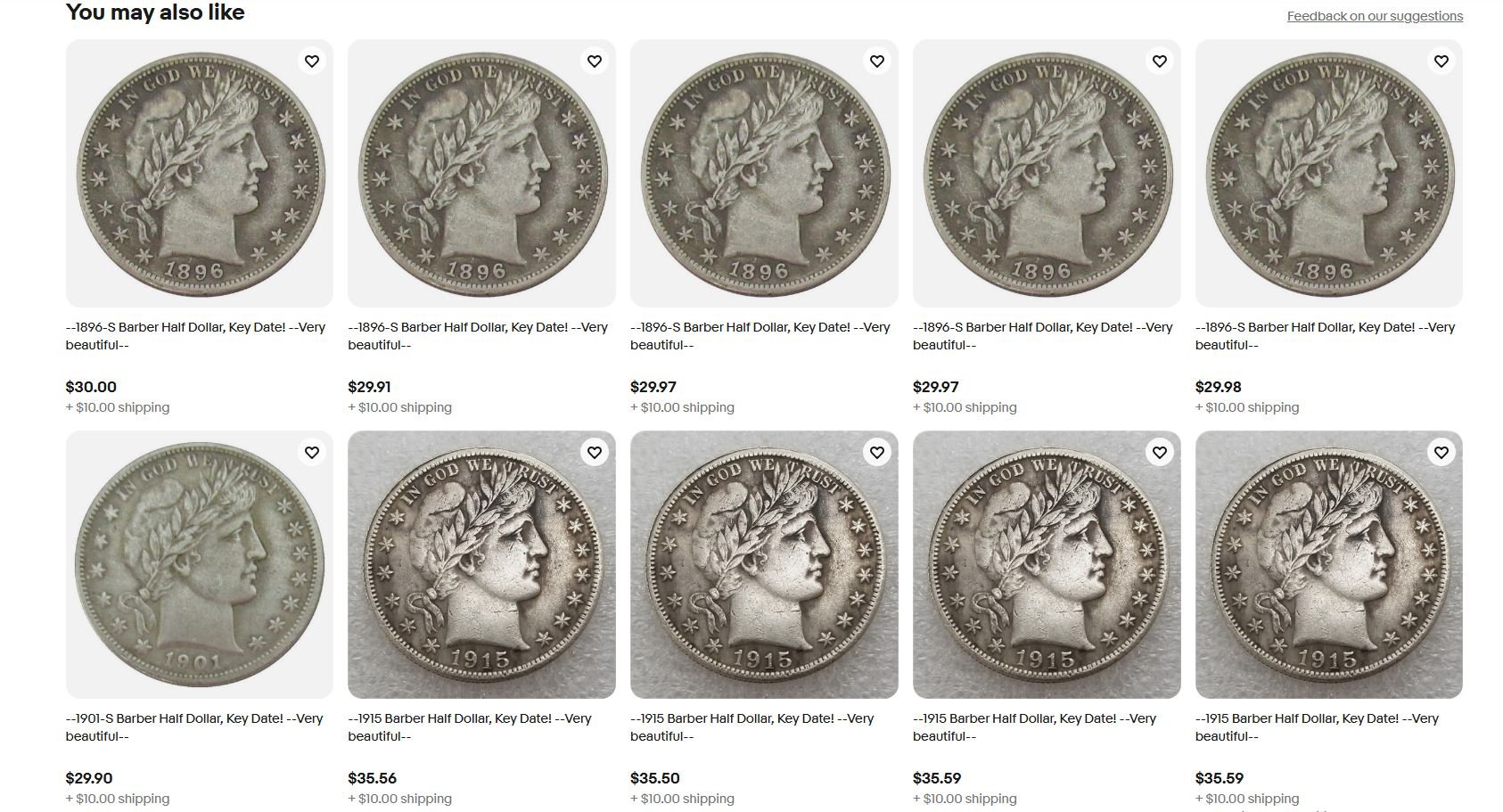Image resolution: width=1503 pixels, height=812 pixels.
Task: Click heart icon on $29.98 1896-S coin
Action: [x=1441, y=62]
